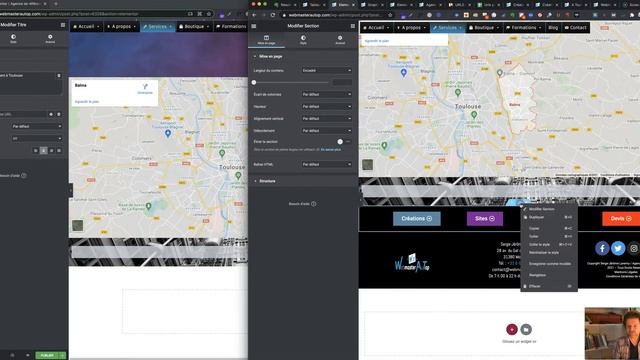Click orange Devis button
640x360 pixels.
621,219
